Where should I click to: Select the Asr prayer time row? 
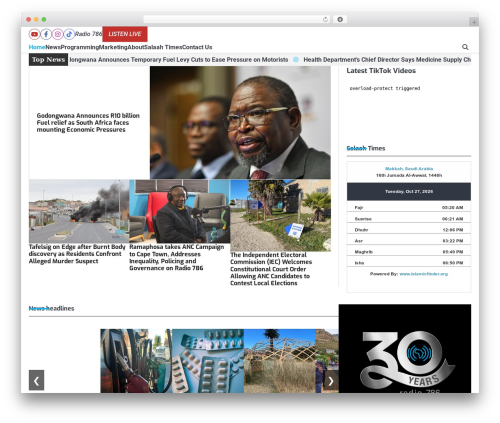409,241
